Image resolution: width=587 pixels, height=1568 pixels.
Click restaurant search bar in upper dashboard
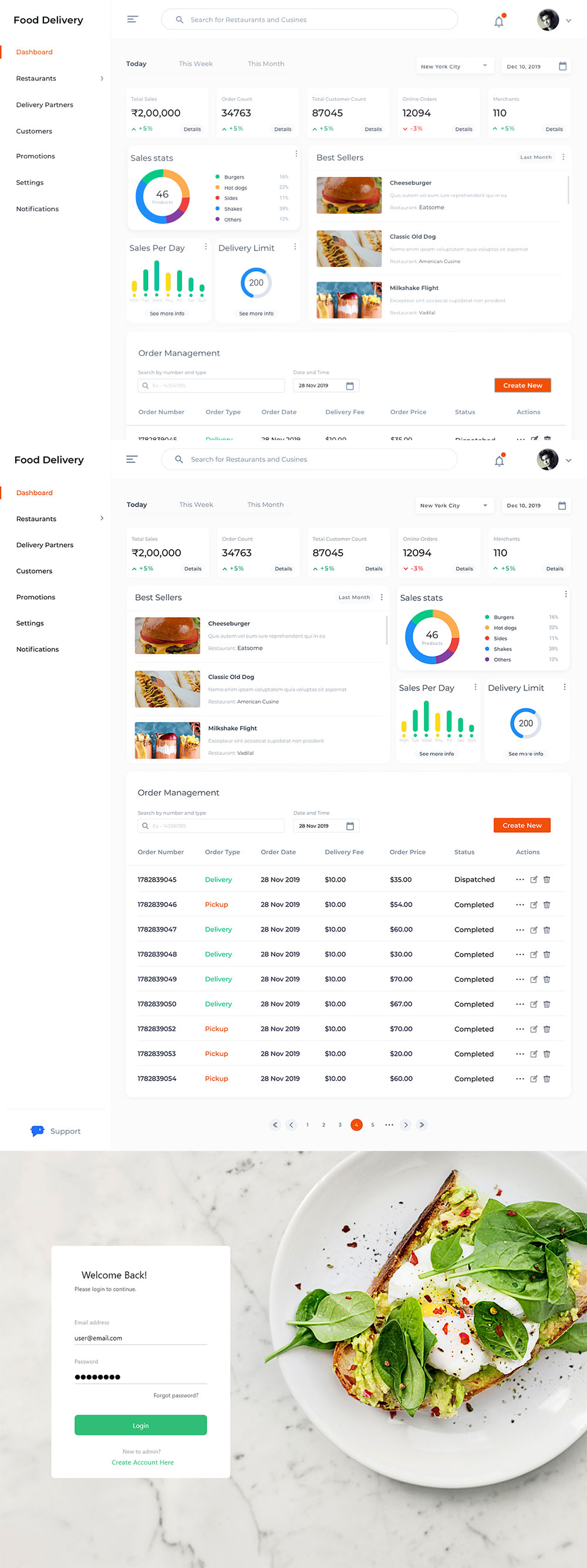click(x=309, y=19)
